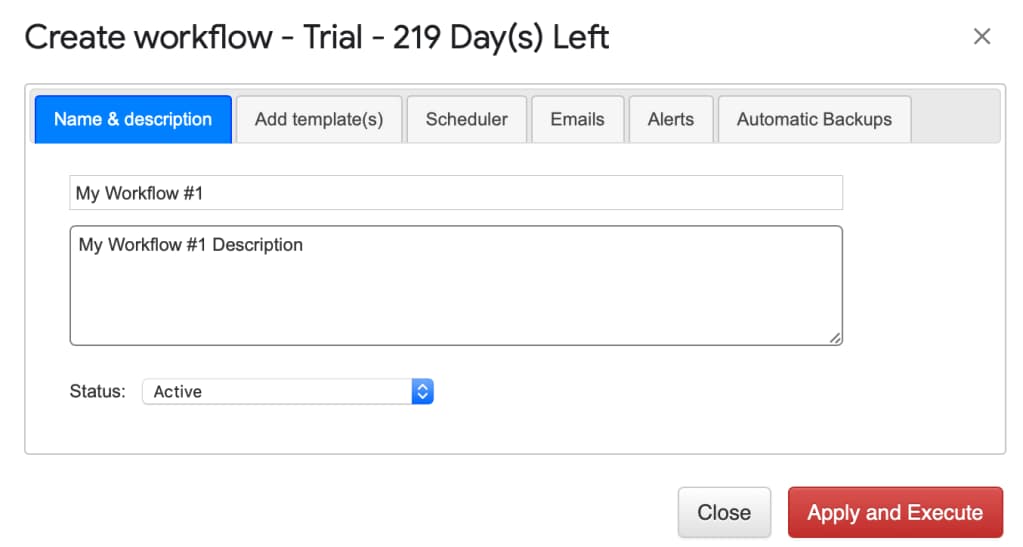1023x547 pixels.
Task: Open the Add template(s) tab
Action: [319, 119]
